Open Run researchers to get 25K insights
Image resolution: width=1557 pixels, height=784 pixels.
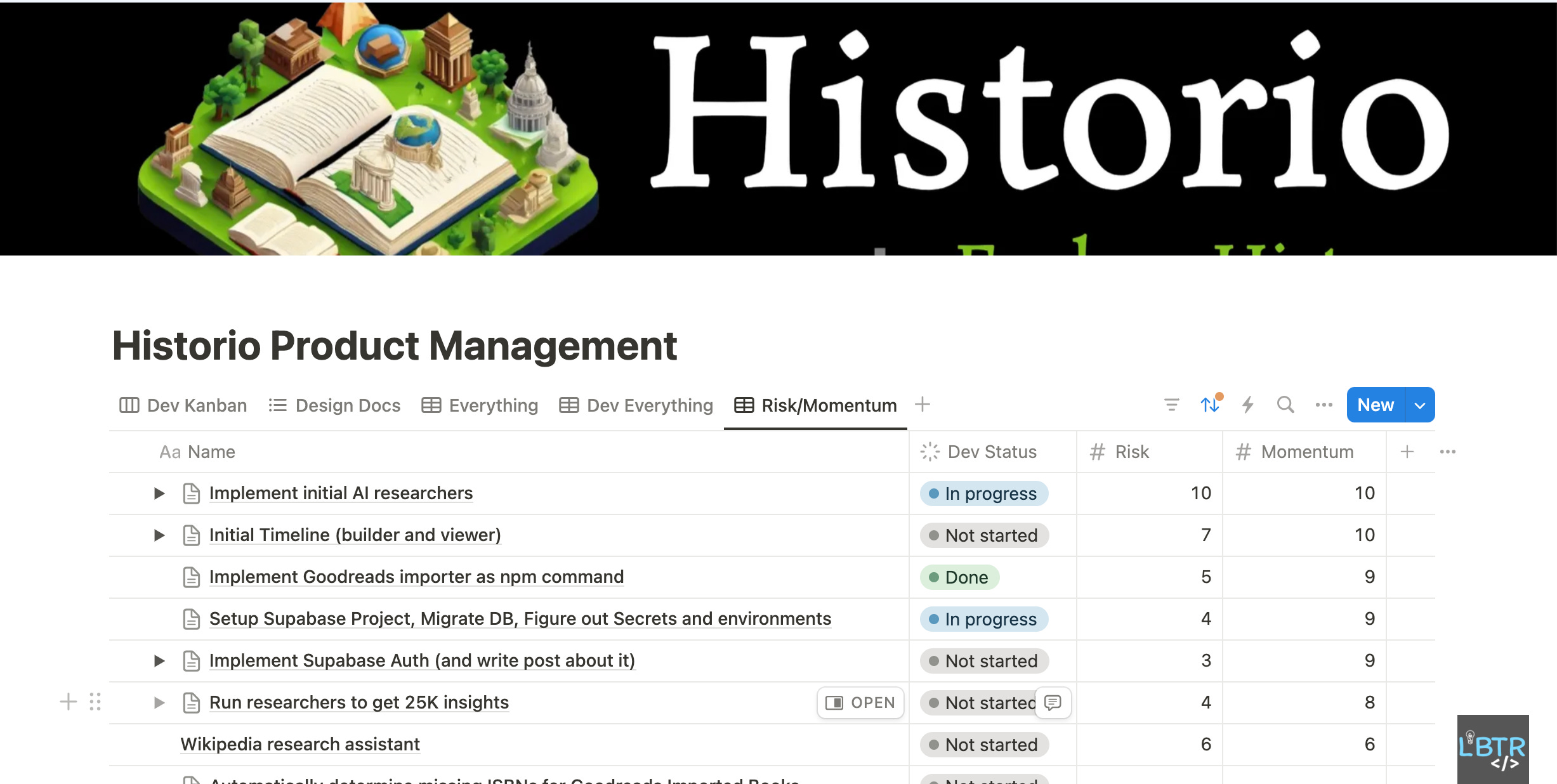(359, 702)
